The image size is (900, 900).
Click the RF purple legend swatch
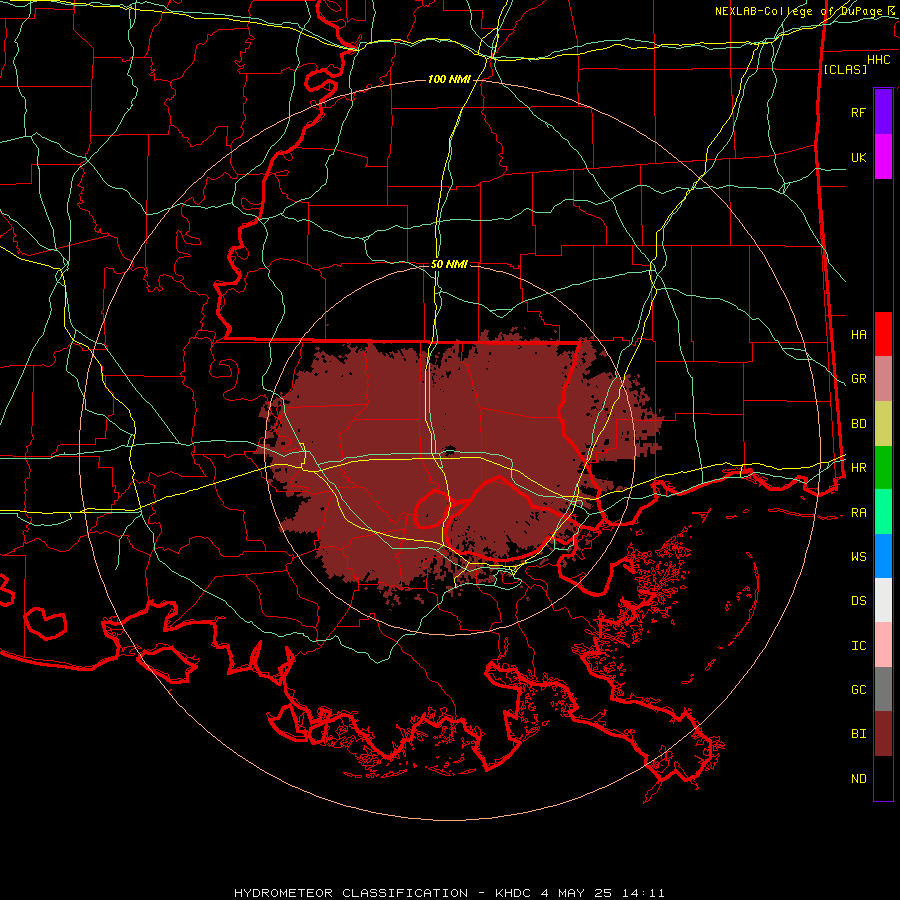point(883,112)
